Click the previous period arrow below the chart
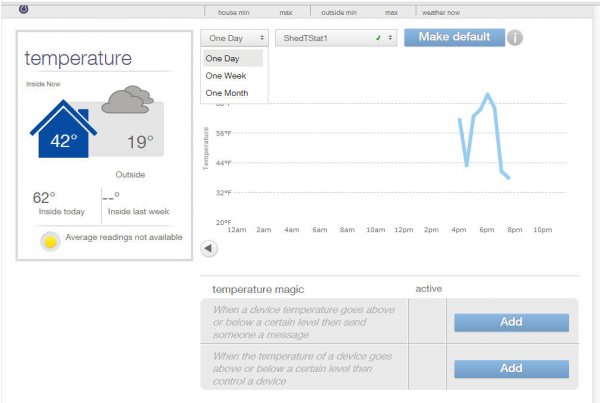Viewport: 600px width, 403px height. click(x=209, y=248)
